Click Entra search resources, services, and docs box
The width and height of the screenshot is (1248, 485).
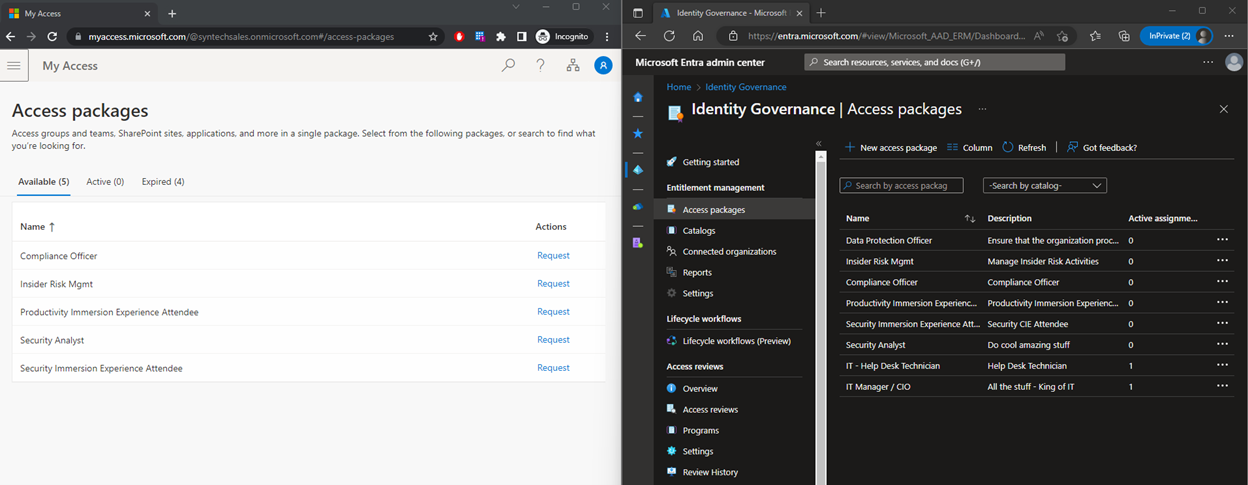pos(934,62)
